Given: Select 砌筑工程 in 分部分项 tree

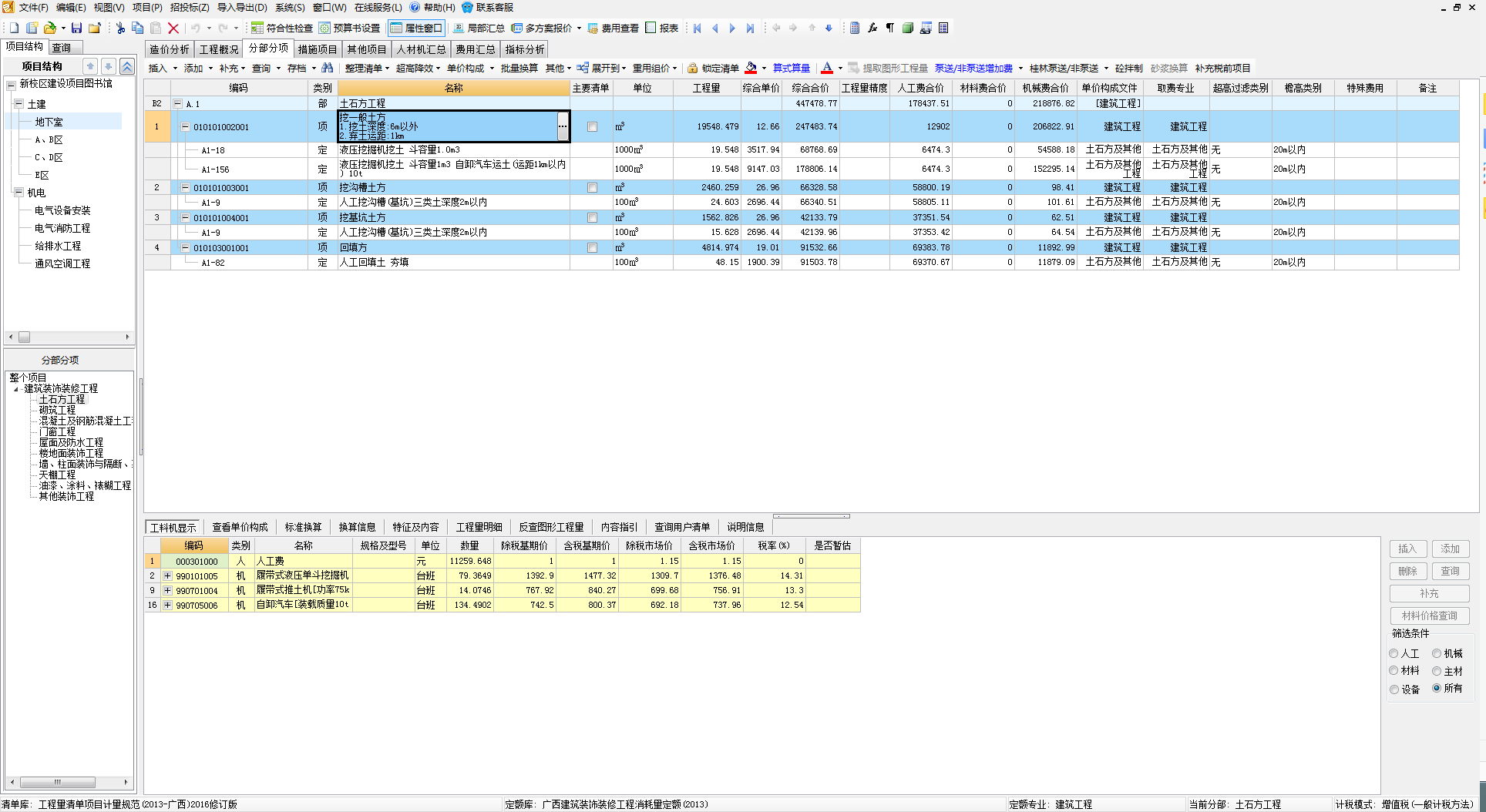Looking at the screenshot, I should pyautogui.click(x=57, y=411).
